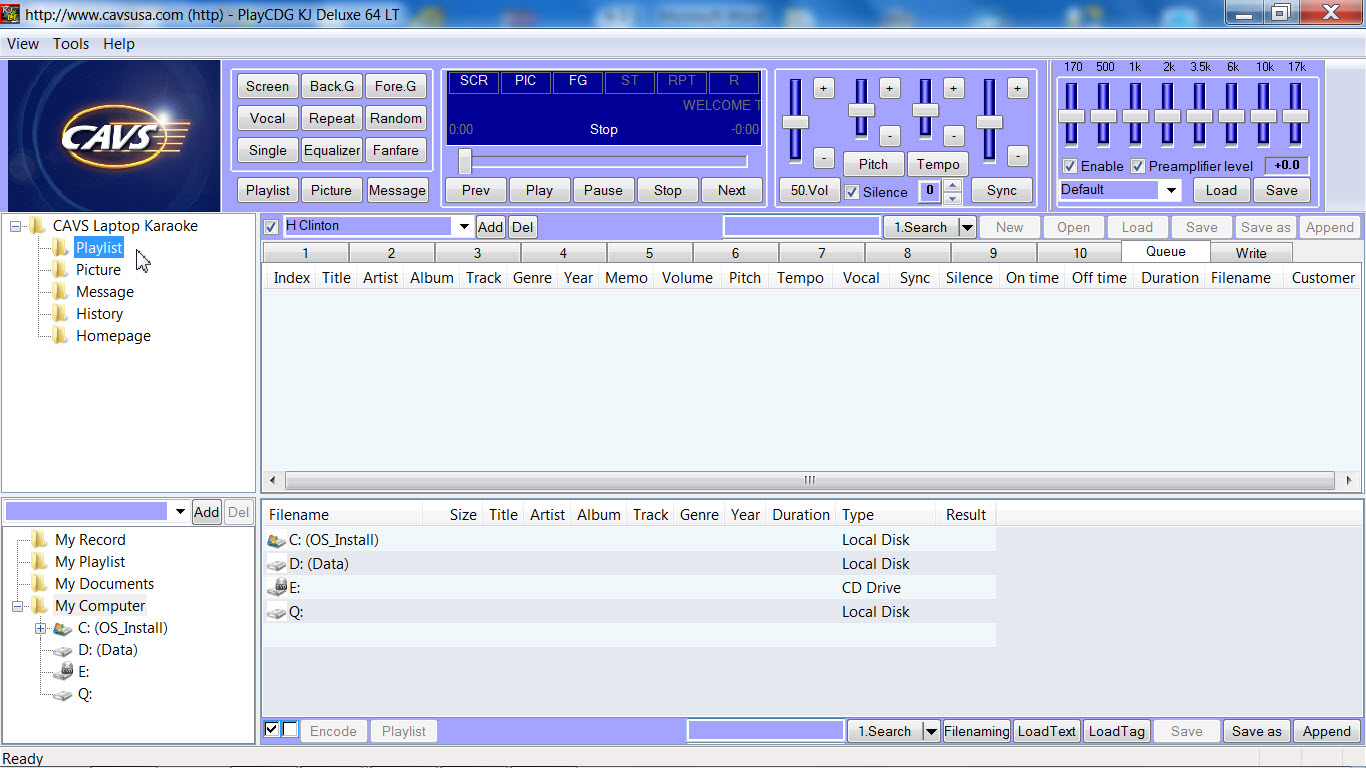Click the Q: drive icon in tree

coord(63,694)
